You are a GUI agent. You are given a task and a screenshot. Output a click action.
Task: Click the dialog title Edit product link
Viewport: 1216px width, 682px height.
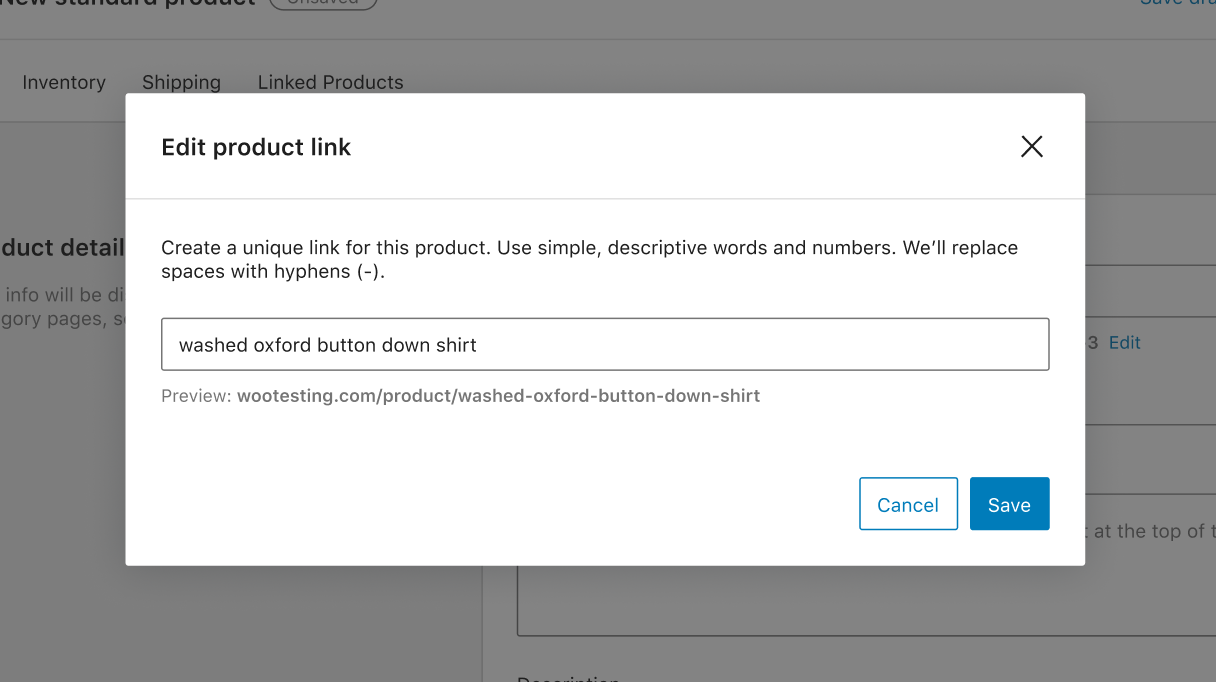[x=255, y=146]
